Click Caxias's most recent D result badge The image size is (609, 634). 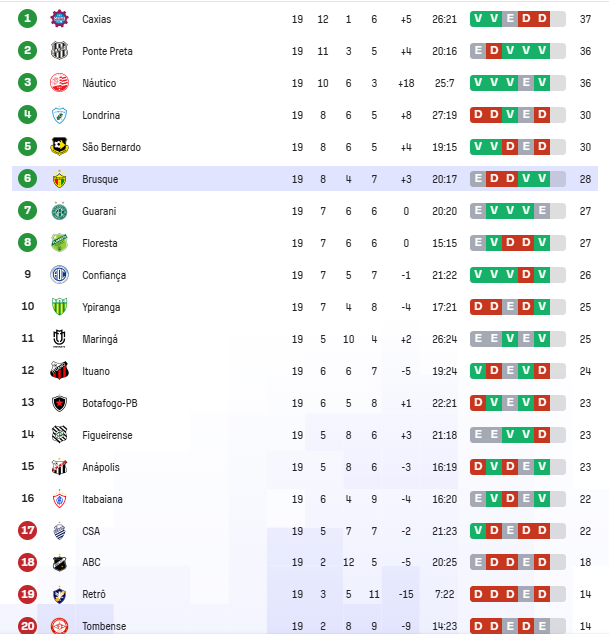[542, 19]
